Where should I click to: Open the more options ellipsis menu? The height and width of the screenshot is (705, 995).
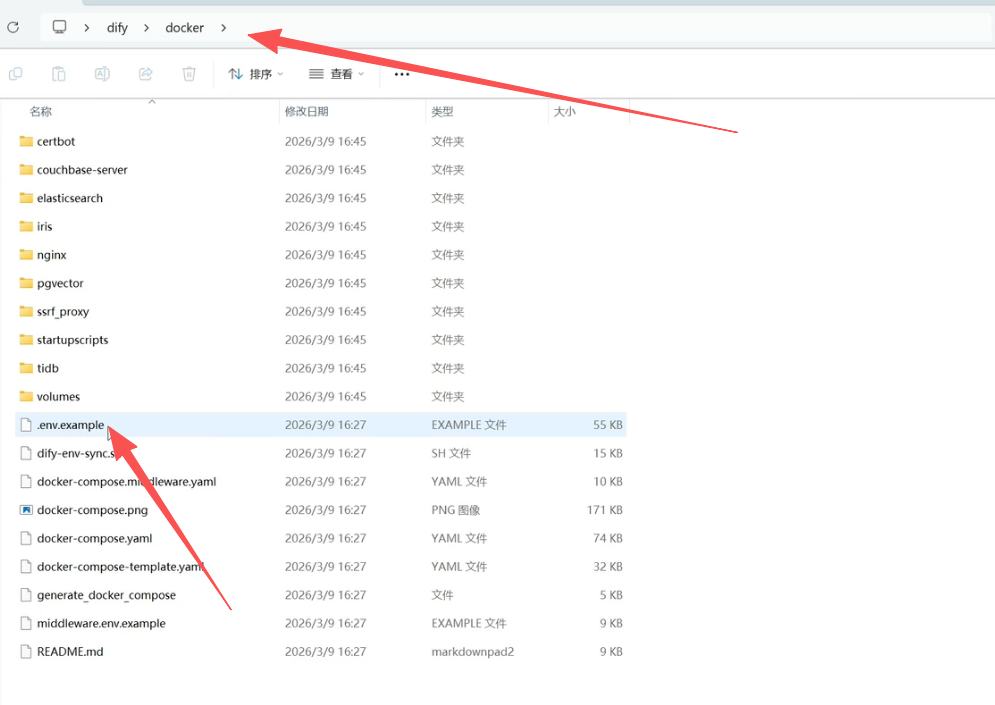pyautogui.click(x=402, y=74)
